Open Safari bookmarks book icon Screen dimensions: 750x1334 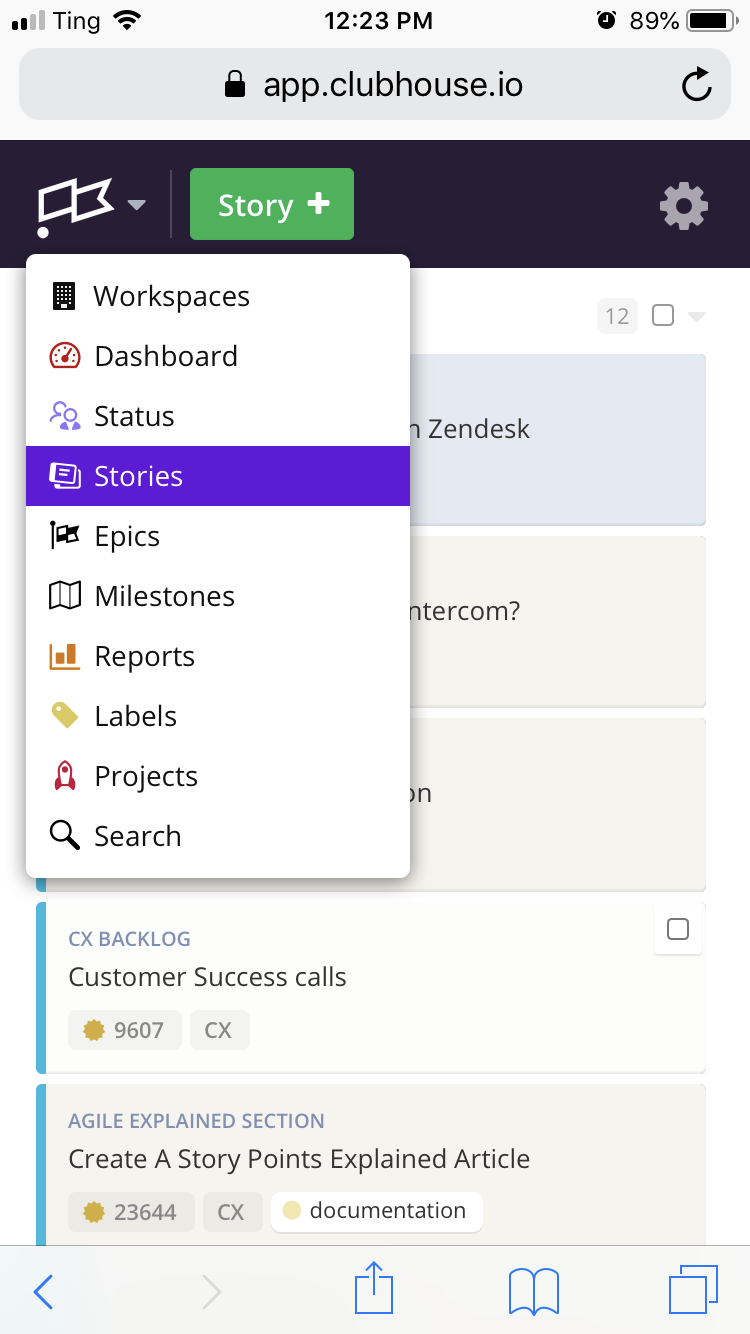pyautogui.click(x=533, y=1291)
